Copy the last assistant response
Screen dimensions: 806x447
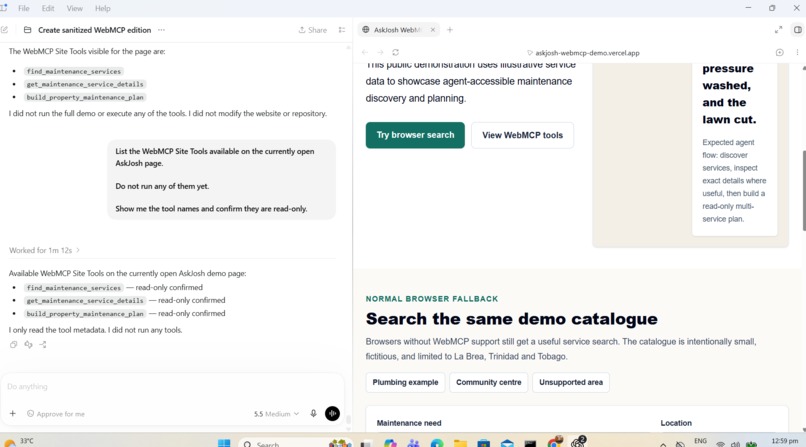tap(13, 345)
